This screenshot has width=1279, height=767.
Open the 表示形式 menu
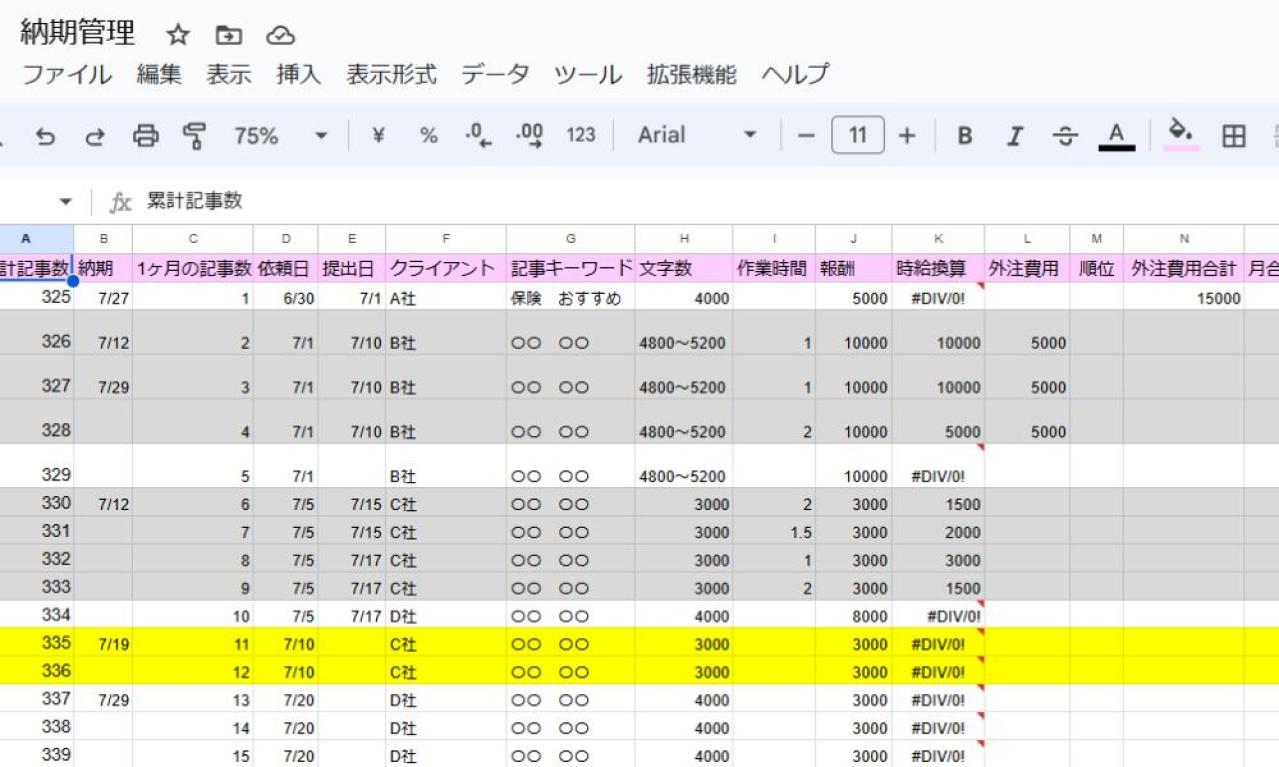pyautogui.click(x=392, y=75)
